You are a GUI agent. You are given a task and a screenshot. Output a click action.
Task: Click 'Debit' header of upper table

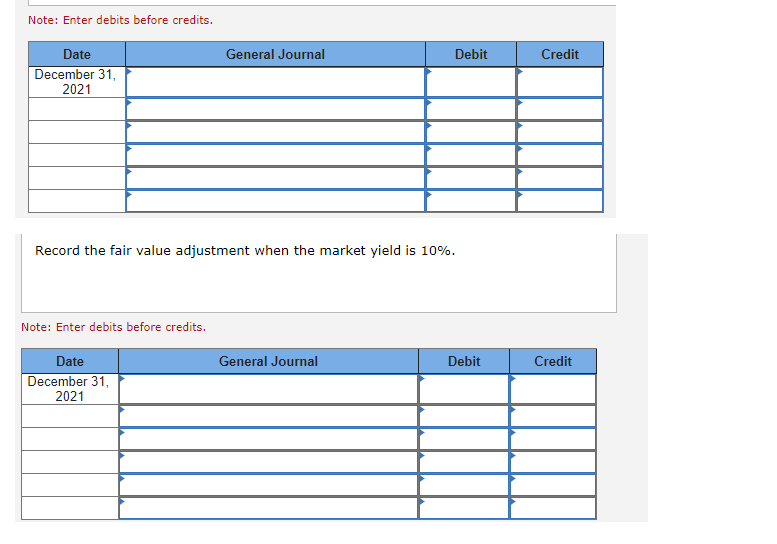tap(471, 54)
